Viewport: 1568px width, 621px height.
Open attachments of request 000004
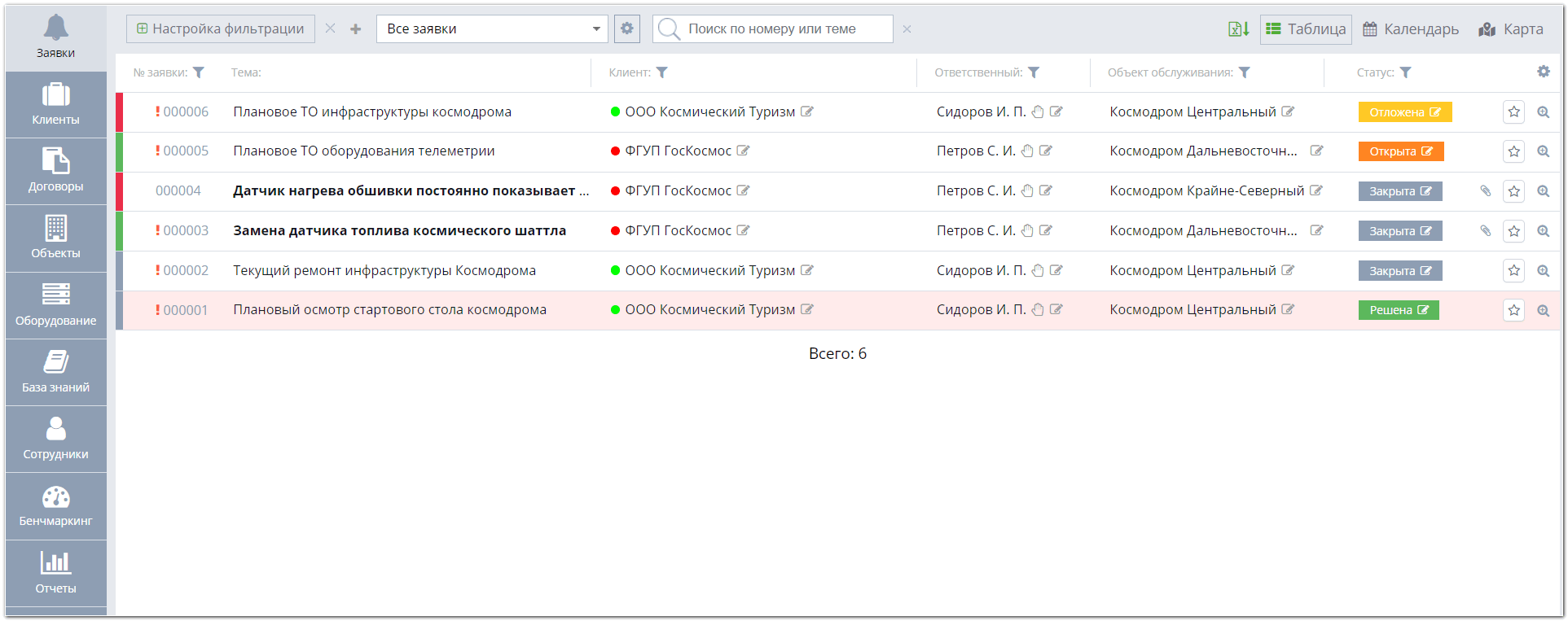point(1486,190)
